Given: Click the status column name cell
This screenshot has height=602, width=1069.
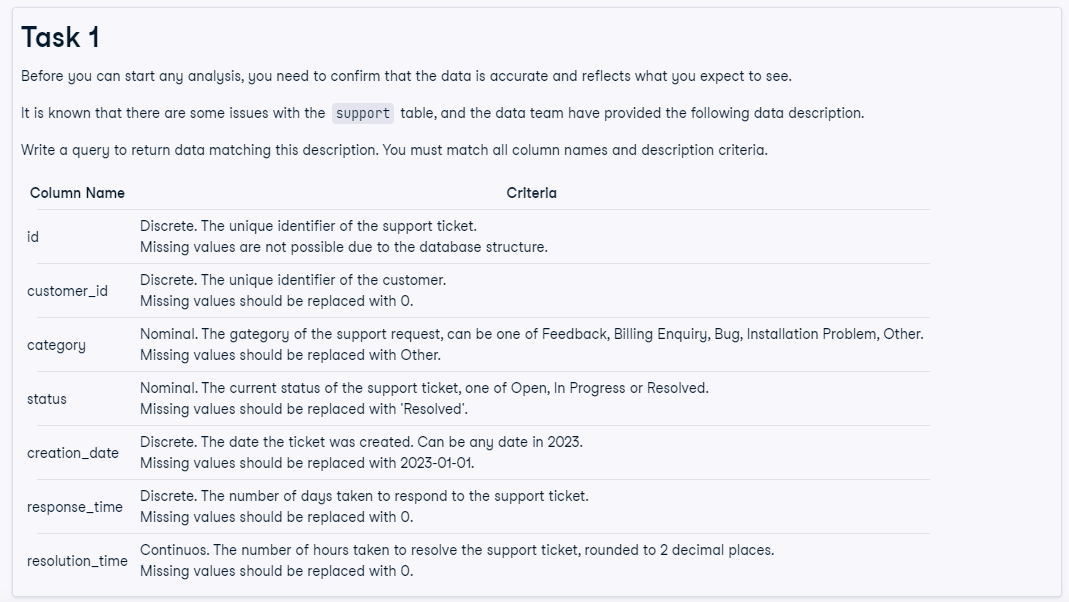Looking at the screenshot, I should click(x=47, y=399).
